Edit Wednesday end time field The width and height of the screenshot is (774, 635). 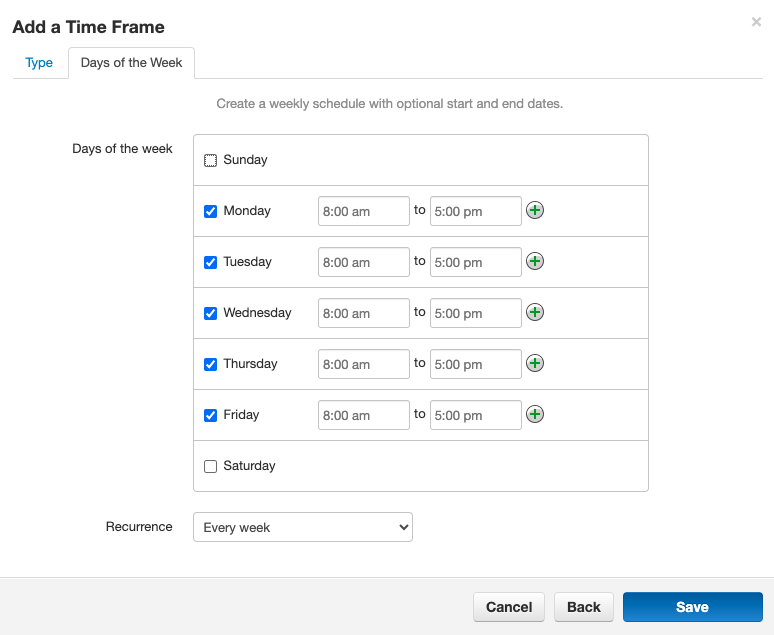pos(476,313)
